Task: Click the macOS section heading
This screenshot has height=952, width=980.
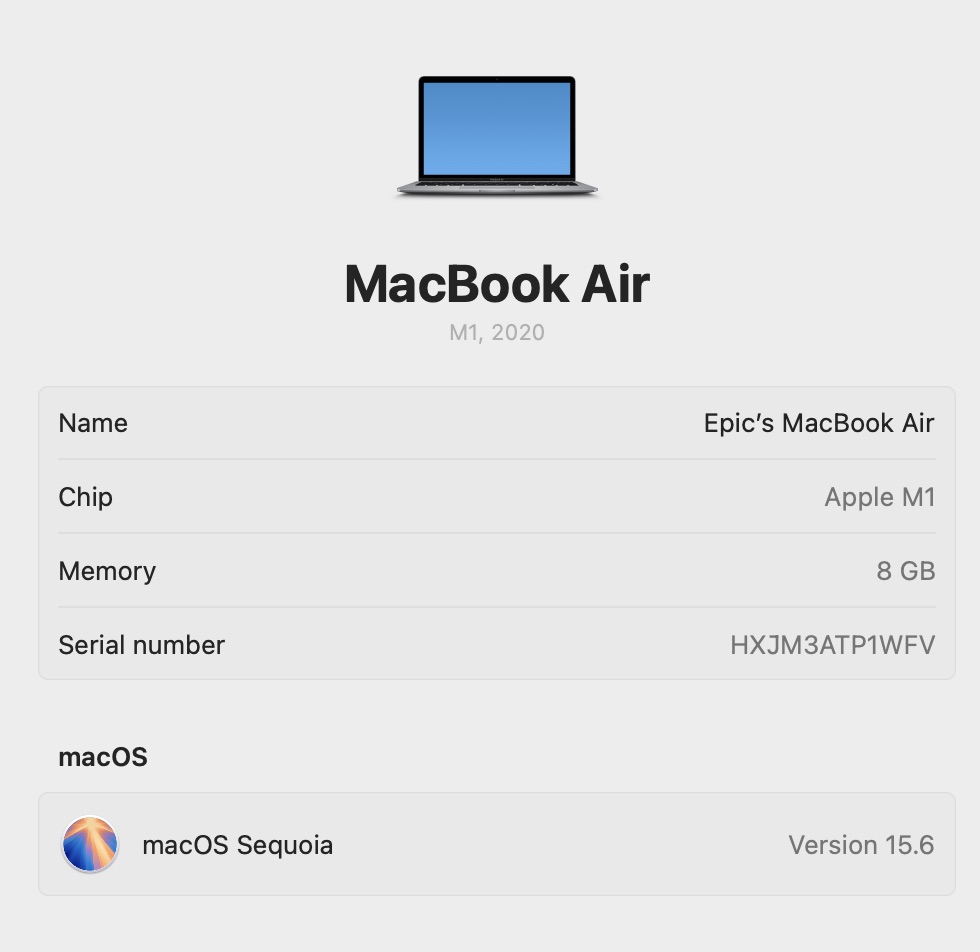Action: tap(103, 757)
